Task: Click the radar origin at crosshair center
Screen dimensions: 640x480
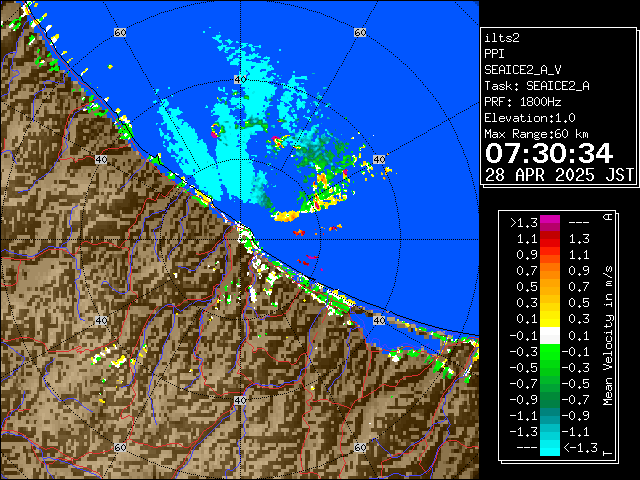Action: (240, 240)
